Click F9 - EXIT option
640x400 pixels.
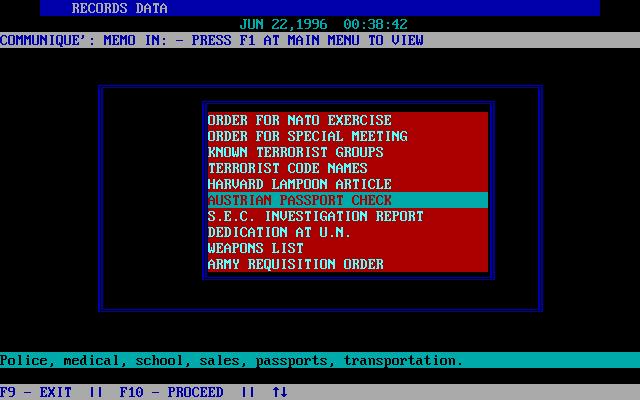click(36, 392)
